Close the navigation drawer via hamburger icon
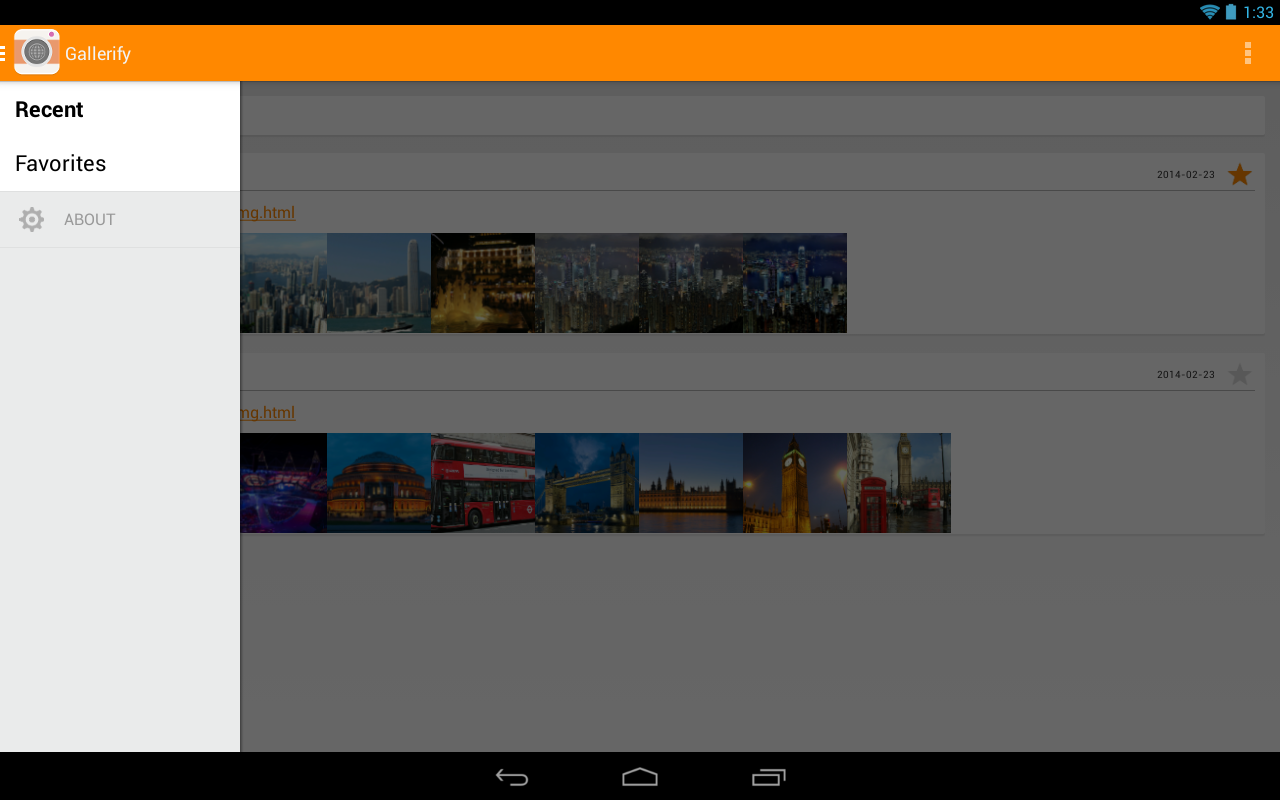Screen dimensions: 1280x800 3,53
